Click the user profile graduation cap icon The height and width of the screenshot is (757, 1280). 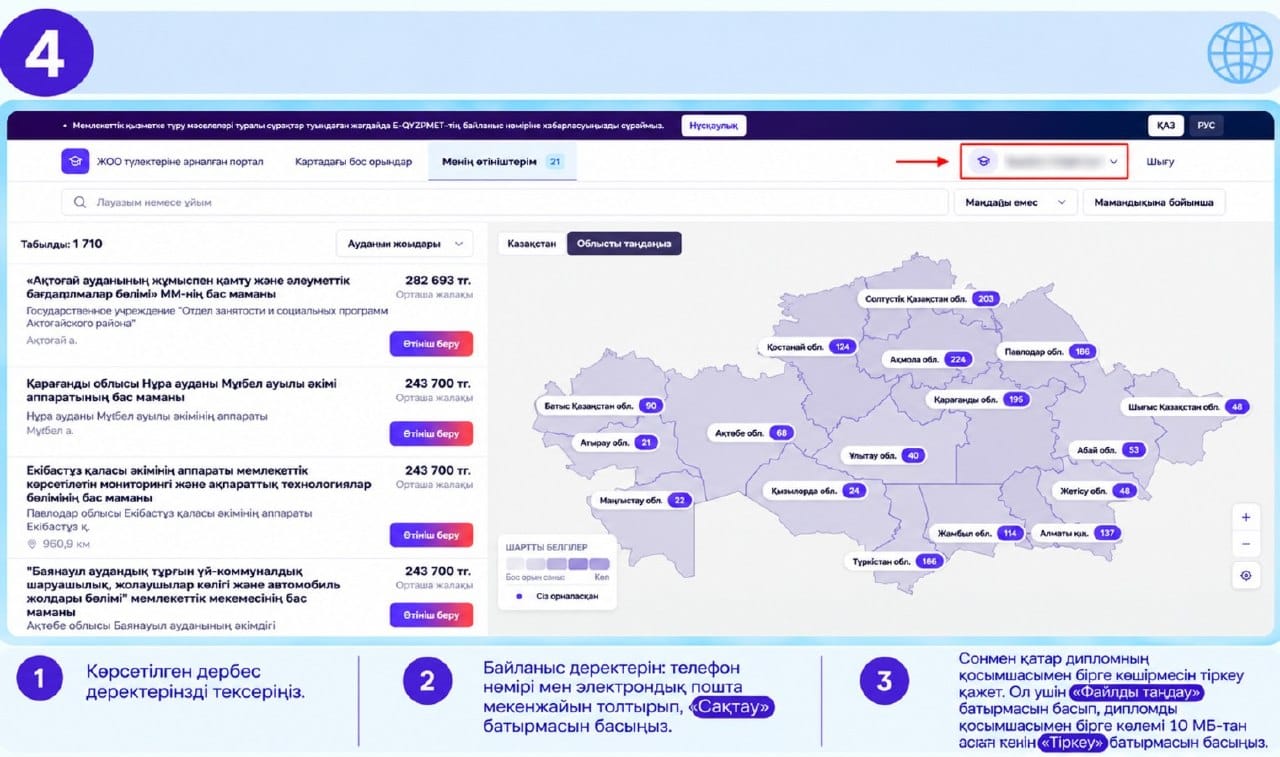click(x=984, y=161)
